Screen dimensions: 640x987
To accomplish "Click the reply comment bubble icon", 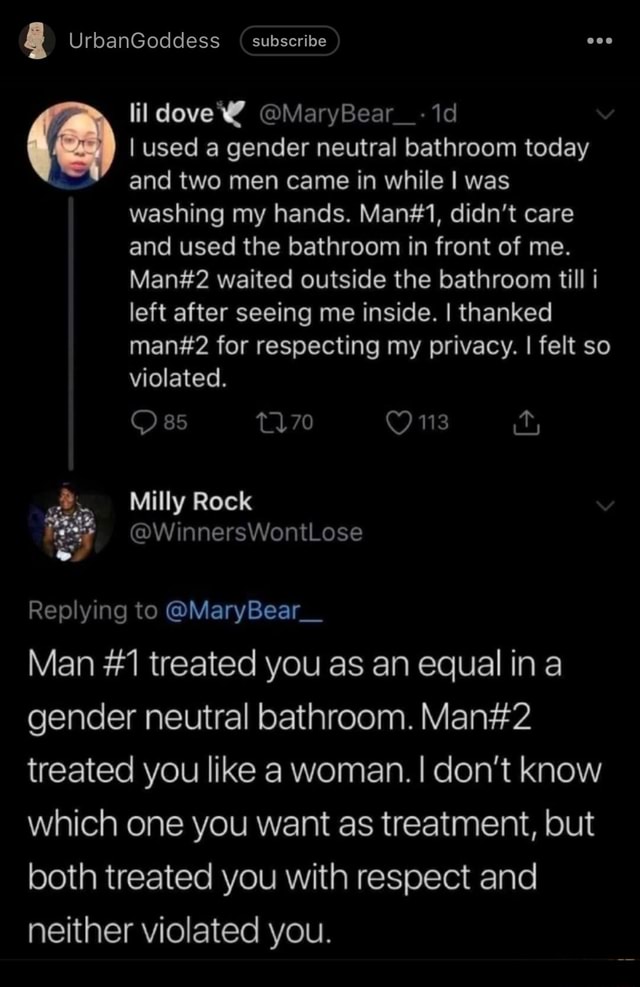I will tap(142, 423).
